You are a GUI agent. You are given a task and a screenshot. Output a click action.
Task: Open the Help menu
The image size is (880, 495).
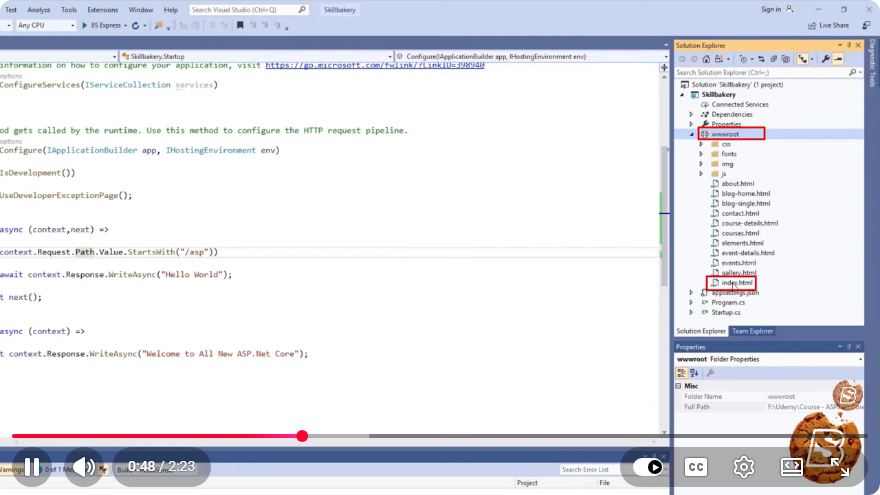coord(171,10)
